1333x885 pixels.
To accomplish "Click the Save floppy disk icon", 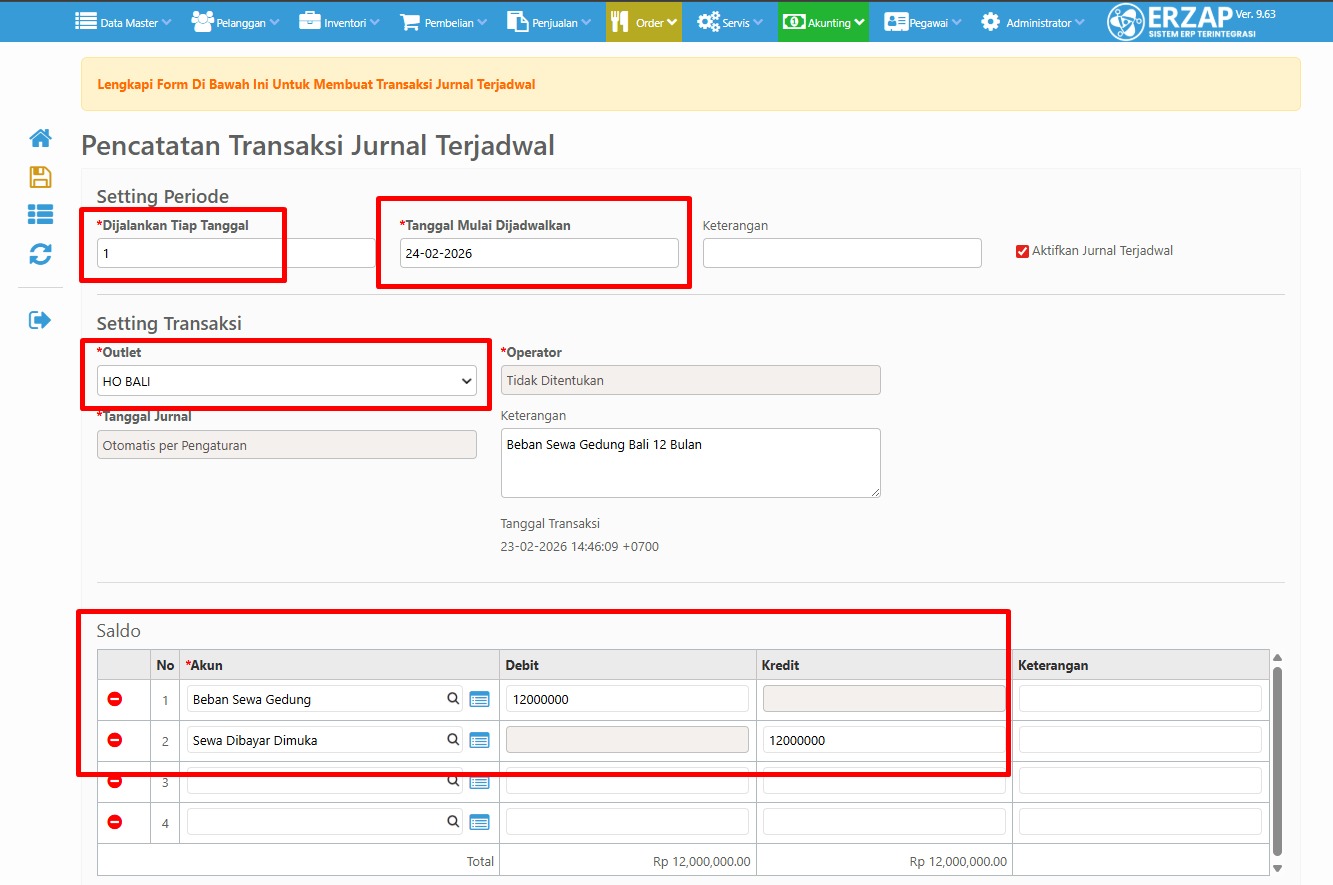I will (x=40, y=177).
